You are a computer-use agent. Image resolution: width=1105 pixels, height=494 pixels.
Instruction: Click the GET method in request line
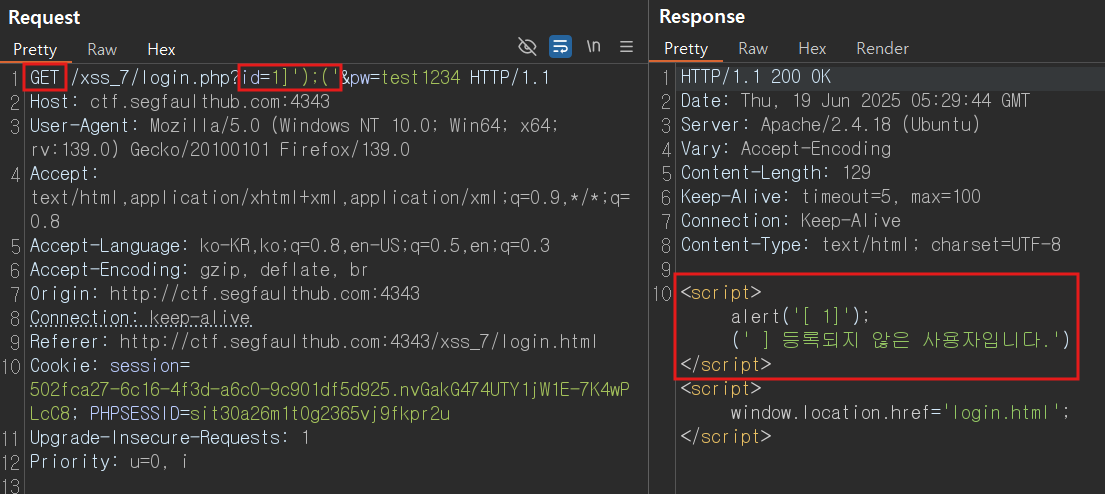coord(45,78)
